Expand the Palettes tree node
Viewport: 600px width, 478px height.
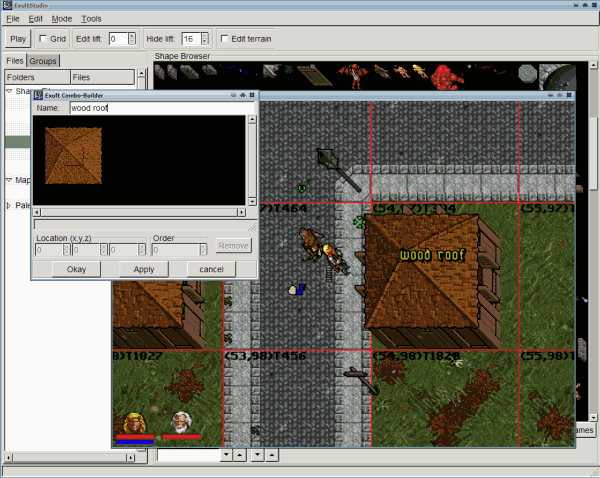point(9,206)
